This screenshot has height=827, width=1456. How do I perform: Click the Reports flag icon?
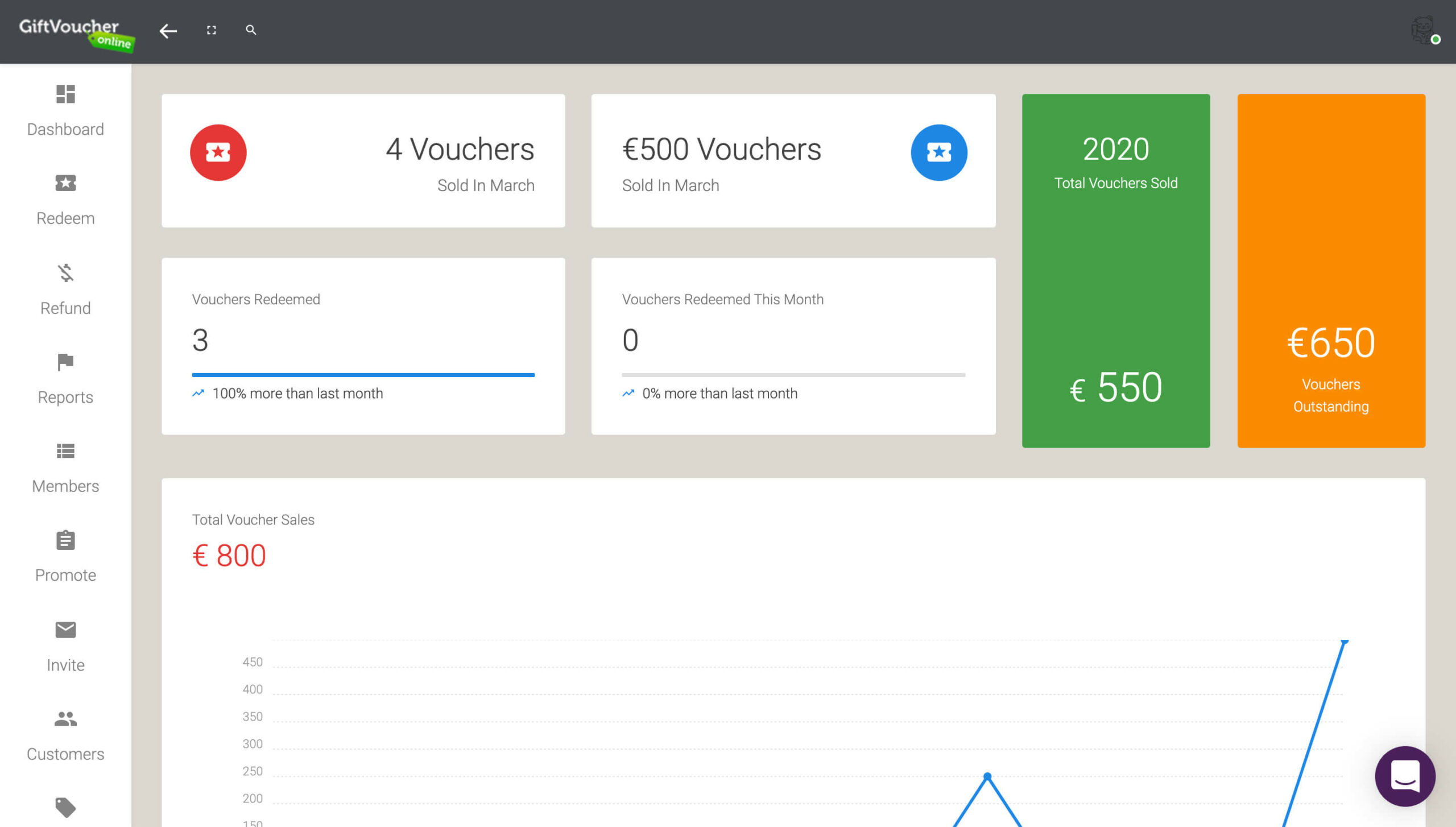[x=65, y=362]
